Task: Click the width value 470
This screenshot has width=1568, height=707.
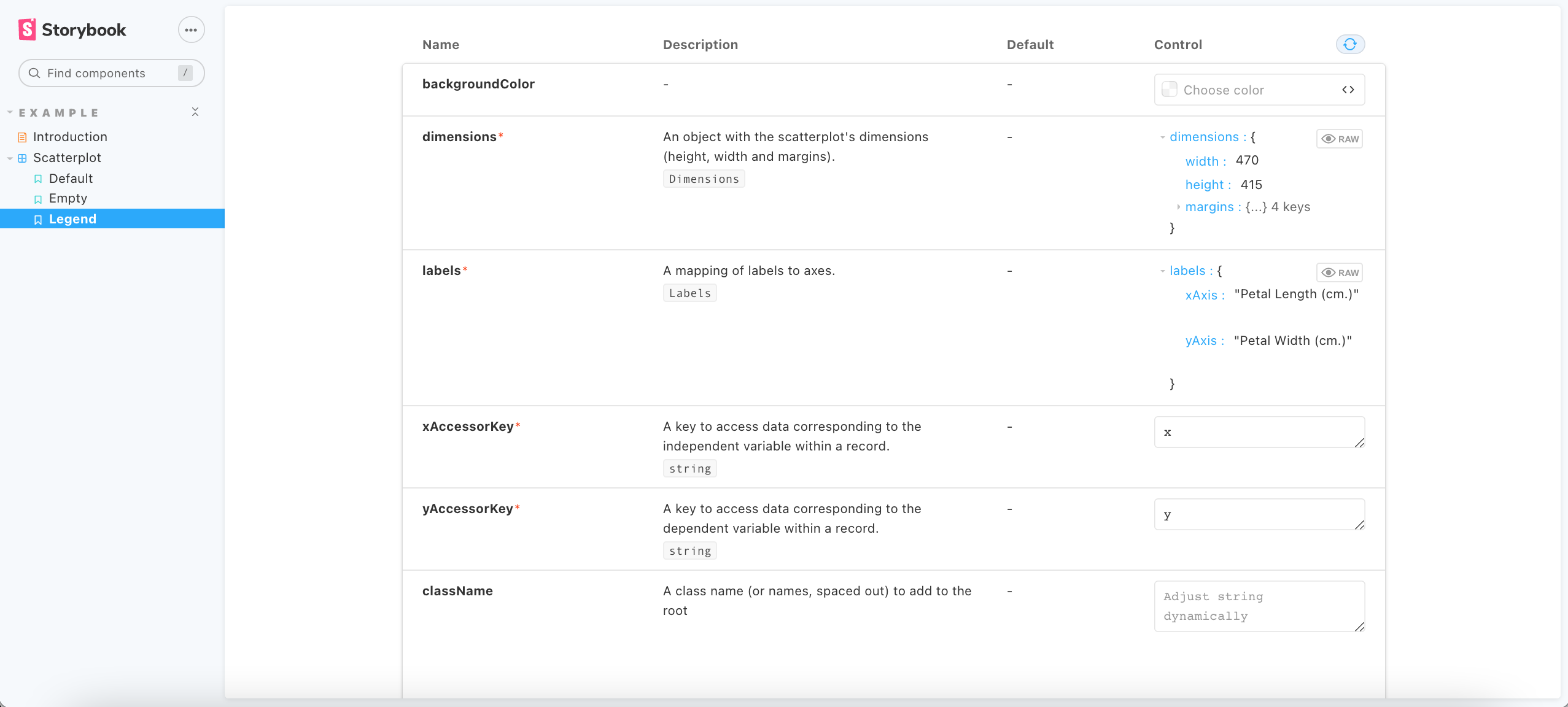Action: [x=1247, y=160]
